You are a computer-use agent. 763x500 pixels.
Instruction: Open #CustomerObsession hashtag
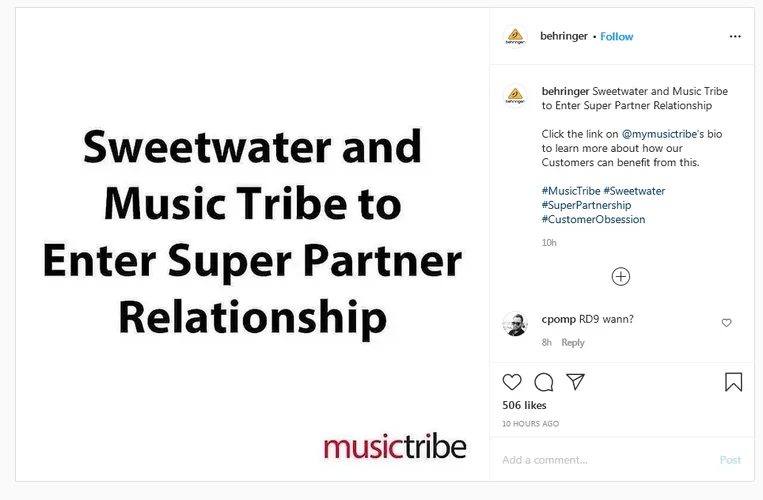pyautogui.click(x=593, y=219)
